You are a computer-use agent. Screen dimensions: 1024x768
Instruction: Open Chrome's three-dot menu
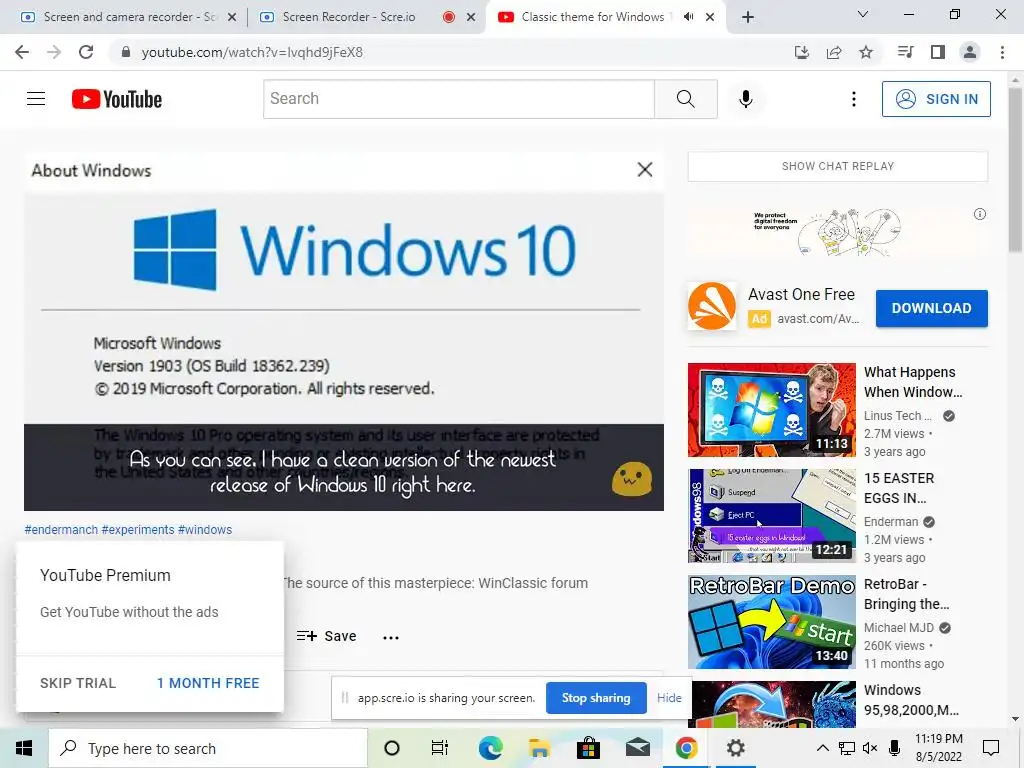(1002, 52)
